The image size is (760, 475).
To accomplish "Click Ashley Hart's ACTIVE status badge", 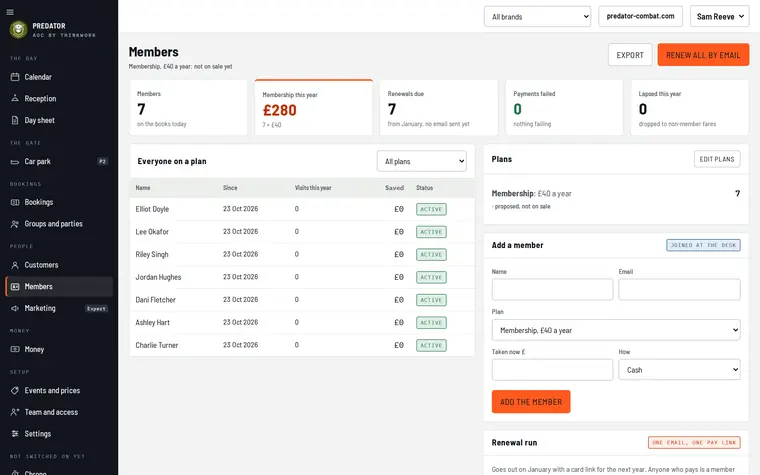I will (431, 323).
